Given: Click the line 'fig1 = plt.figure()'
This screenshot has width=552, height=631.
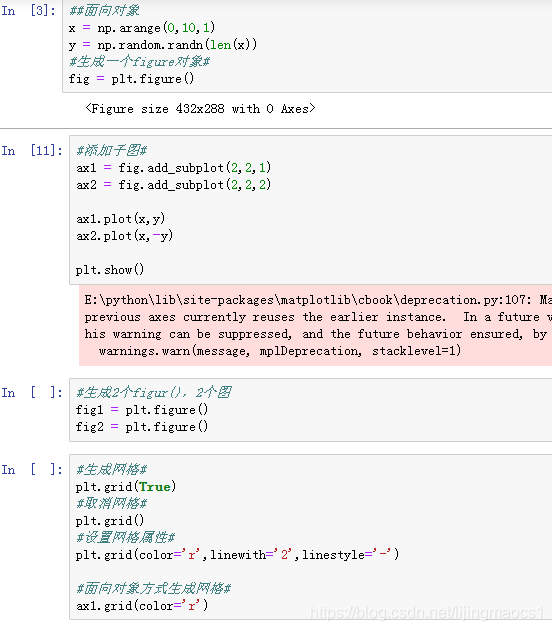Looking at the screenshot, I should (x=142, y=410).
